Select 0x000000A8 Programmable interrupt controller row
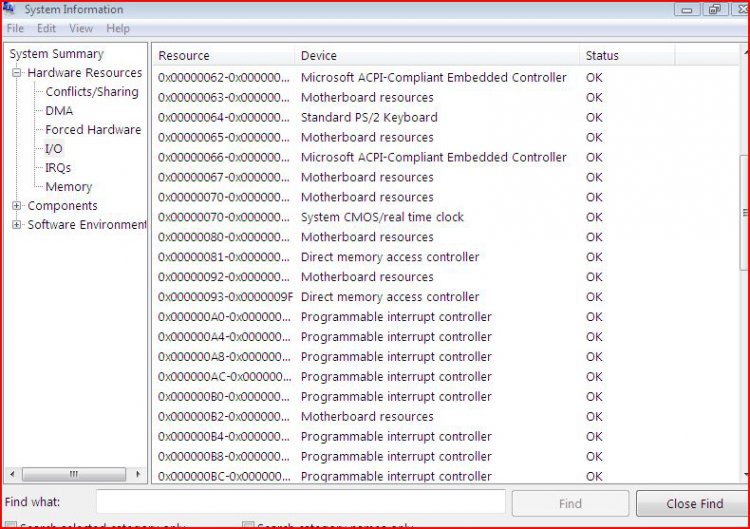This screenshot has height=529, width=750. pyautogui.click(x=380, y=357)
